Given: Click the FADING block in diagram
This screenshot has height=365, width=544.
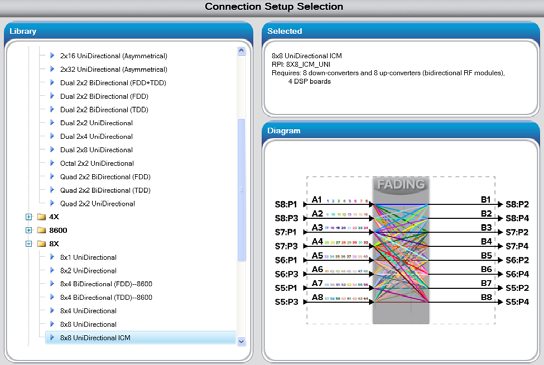Looking at the screenshot, I should [401, 250].
